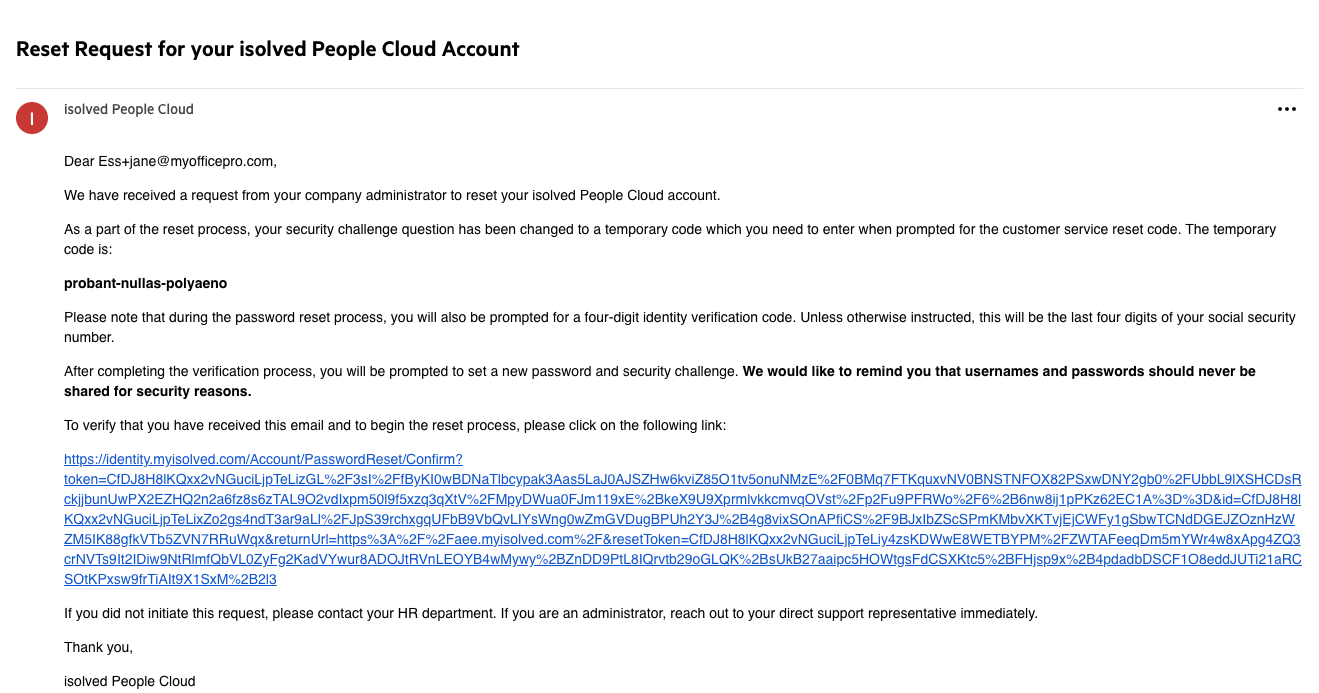This screenshot has width=1319, height=693.
Task: Click the link beginning with https://identity.myisolved.com
Action: pyautogui.click(x=263, y=458)
